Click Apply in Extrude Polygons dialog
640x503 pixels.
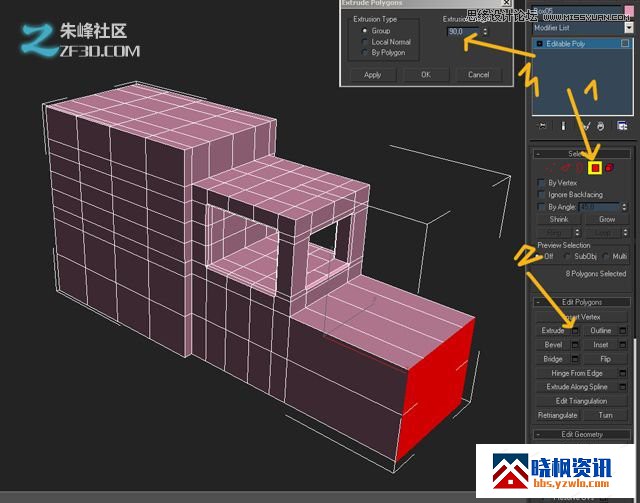click(x=372, y=75)
